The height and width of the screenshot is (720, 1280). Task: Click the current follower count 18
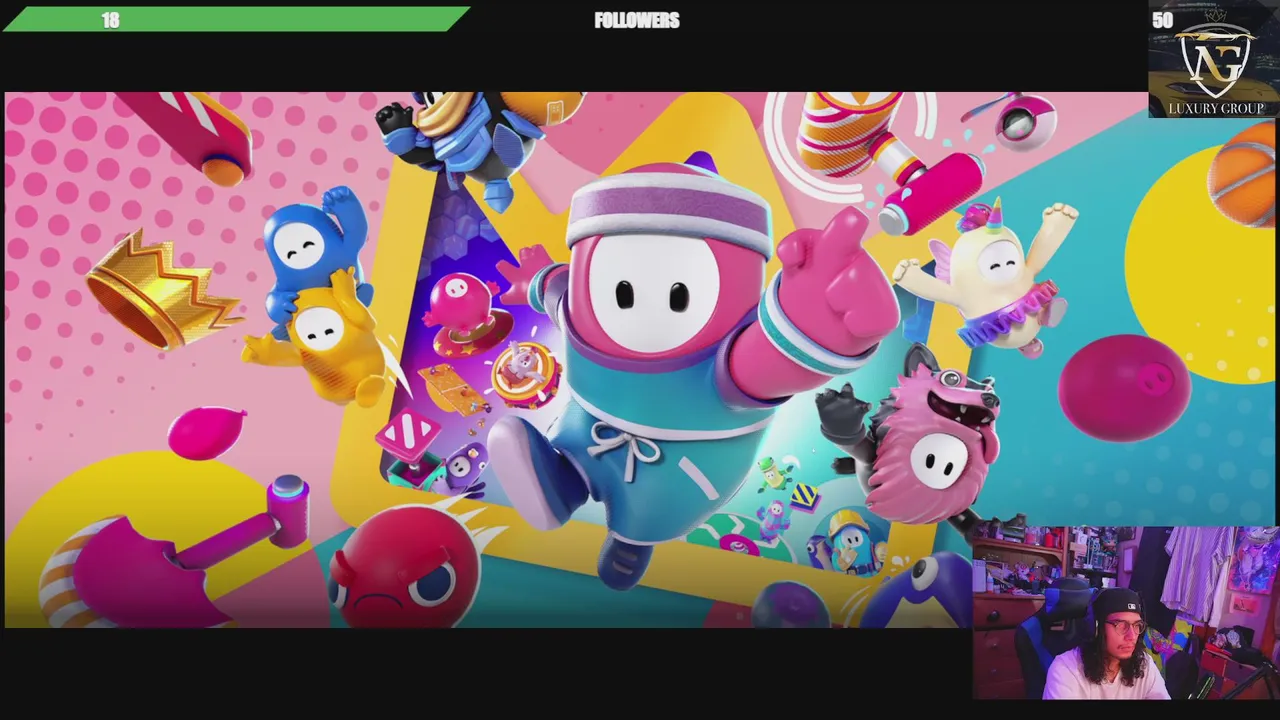pyautogui.click(x=110, y=20)
